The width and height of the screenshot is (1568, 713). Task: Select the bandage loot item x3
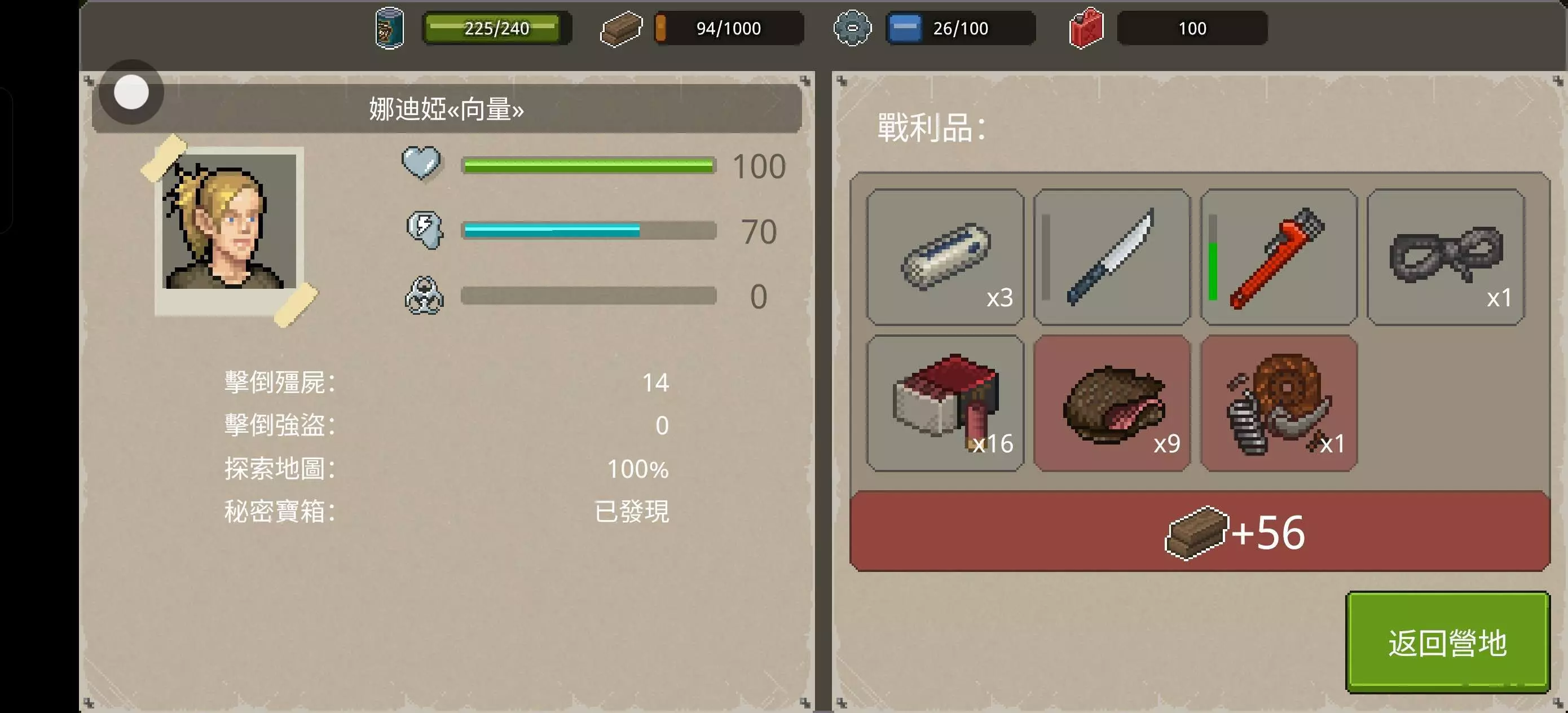point(945,257)
